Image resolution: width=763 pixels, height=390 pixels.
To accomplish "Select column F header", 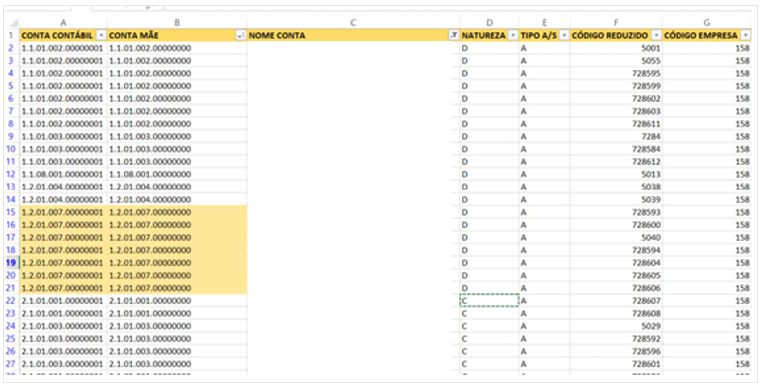I will 616,23.
